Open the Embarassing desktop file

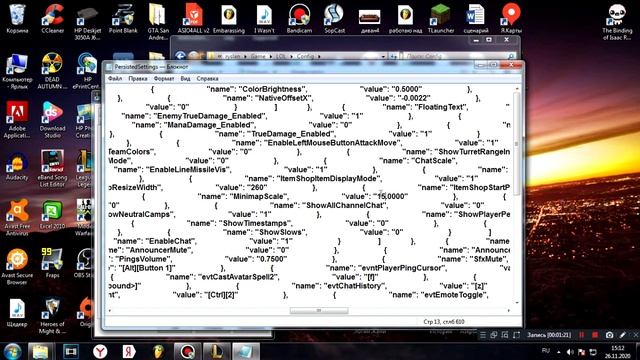(229, 18)
